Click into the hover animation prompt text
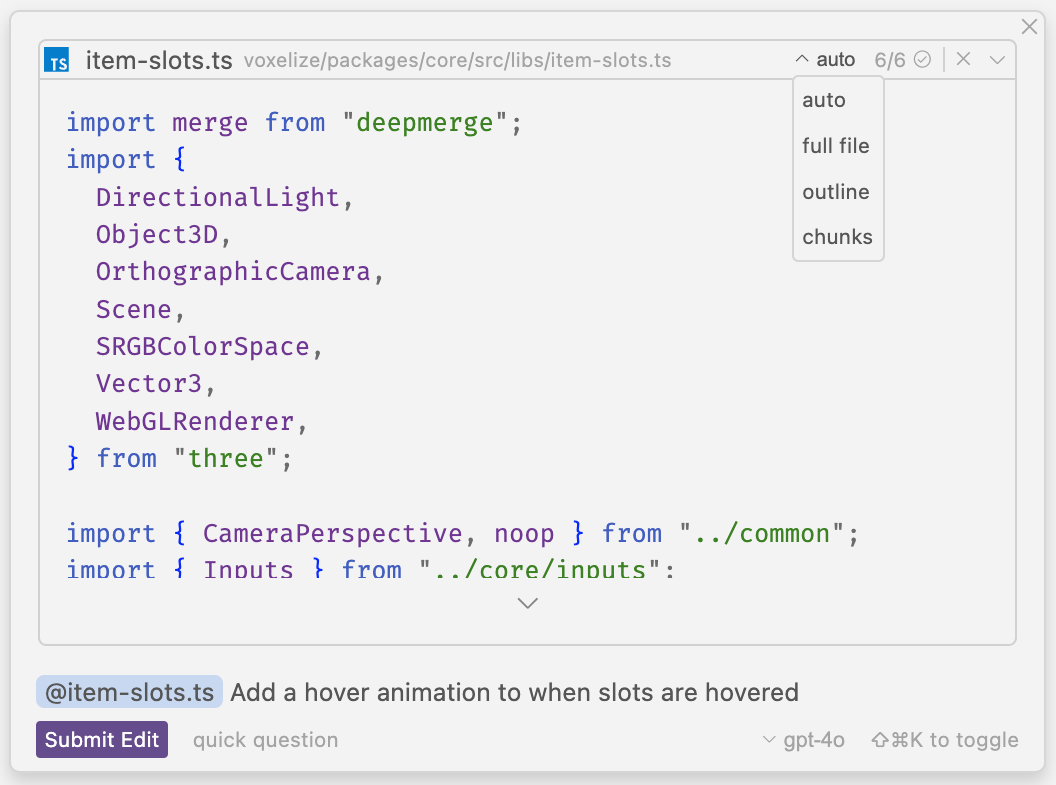This screenshot has height=785, width=1056. [x=515, y=692]
